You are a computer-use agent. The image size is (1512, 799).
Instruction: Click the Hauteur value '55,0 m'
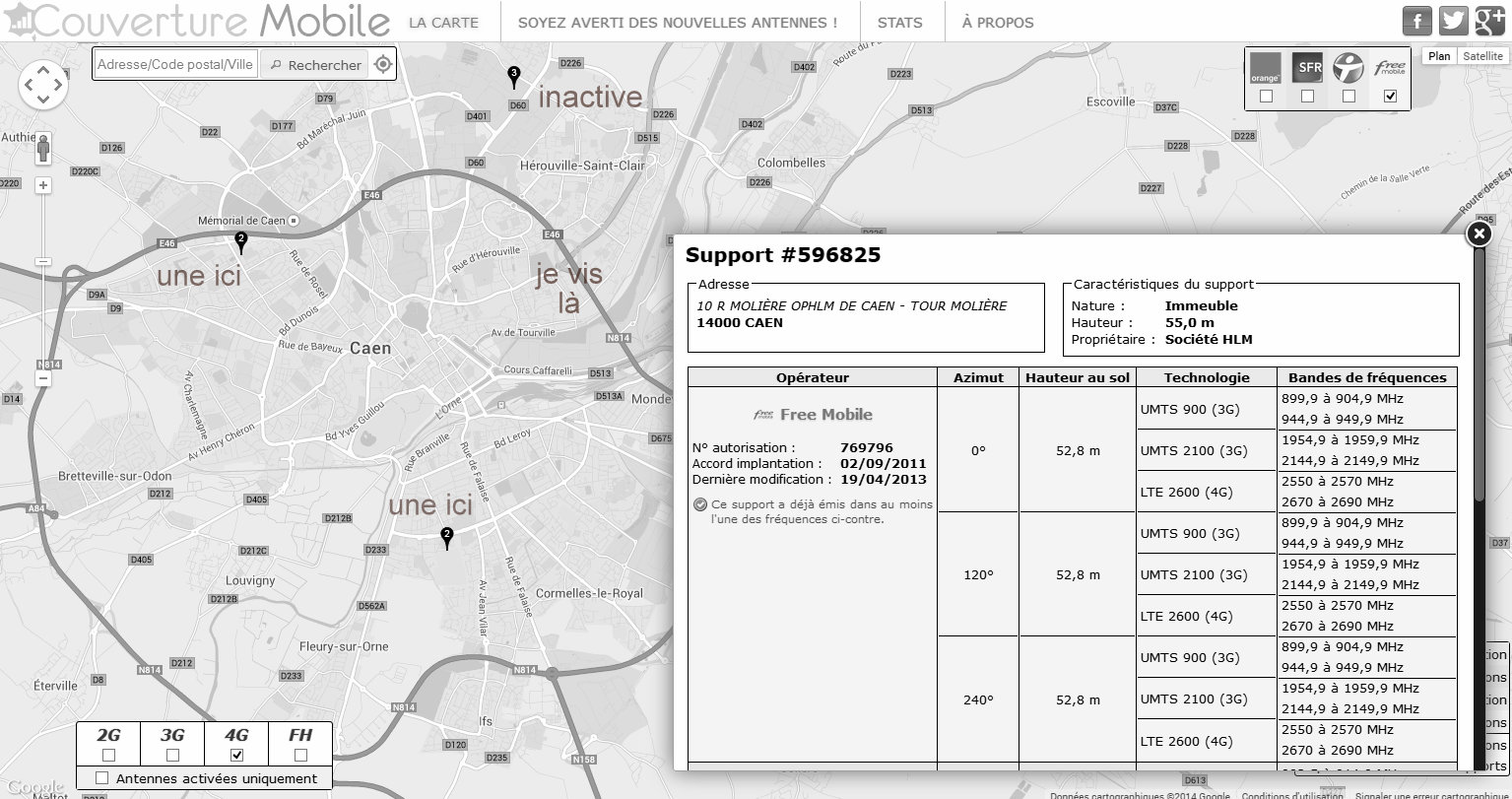(x=1189, y=322)
